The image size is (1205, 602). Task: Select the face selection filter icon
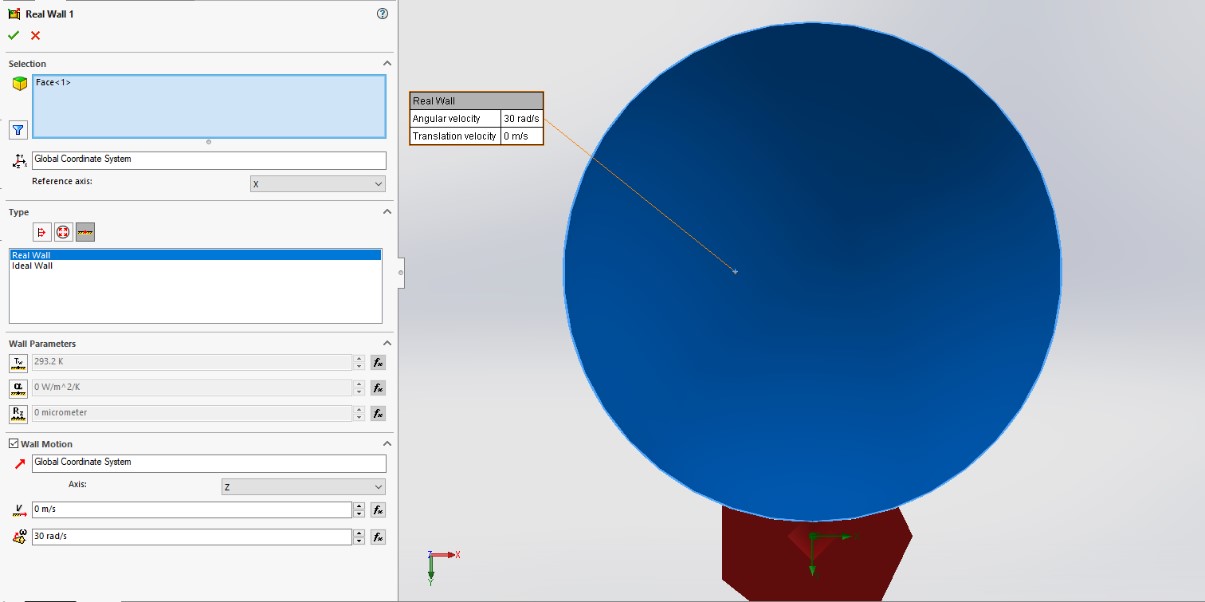[17, 130]
